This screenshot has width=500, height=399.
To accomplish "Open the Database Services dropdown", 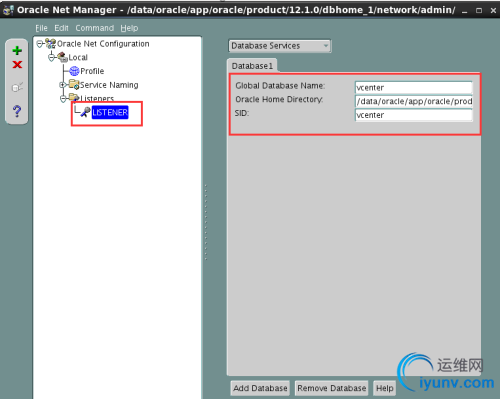I will [280, 46].
